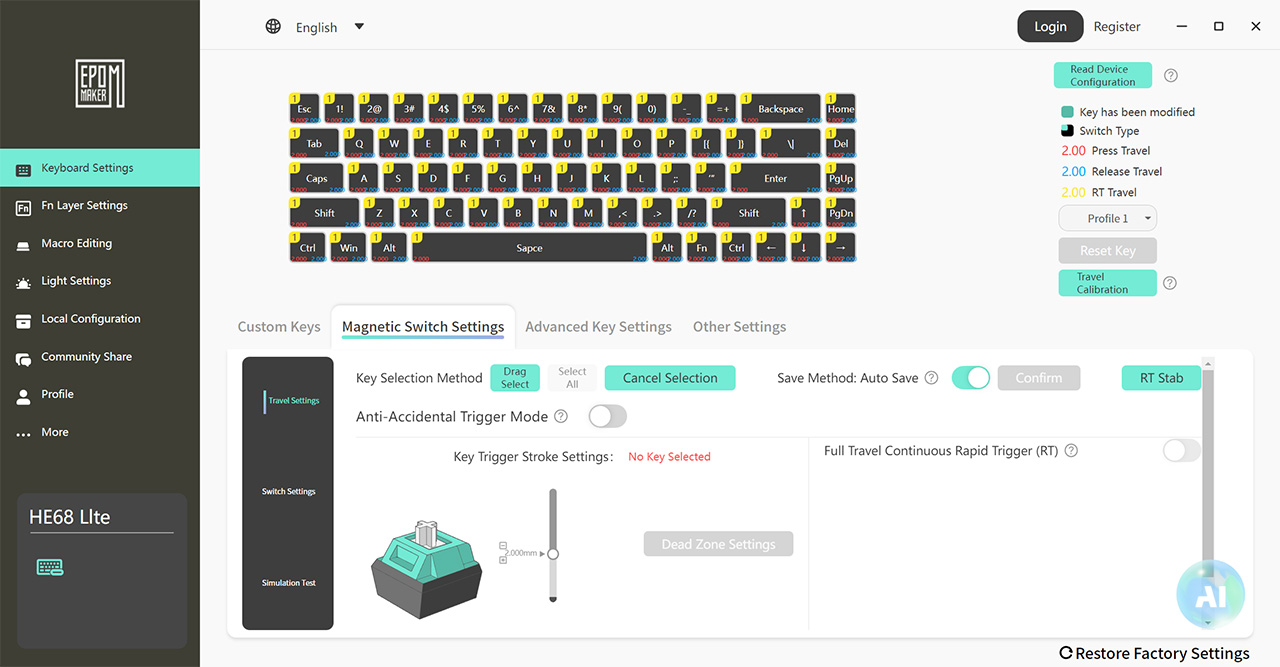This screenshot has height=667, width=1280.
Task: Open Macro Editing from the sidebar
Action: (76, 244)
